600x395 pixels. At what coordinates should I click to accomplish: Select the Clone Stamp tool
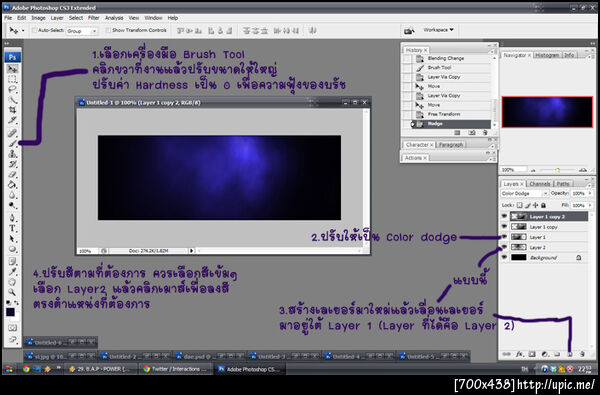pyautogui.click(x=13, y=154)
